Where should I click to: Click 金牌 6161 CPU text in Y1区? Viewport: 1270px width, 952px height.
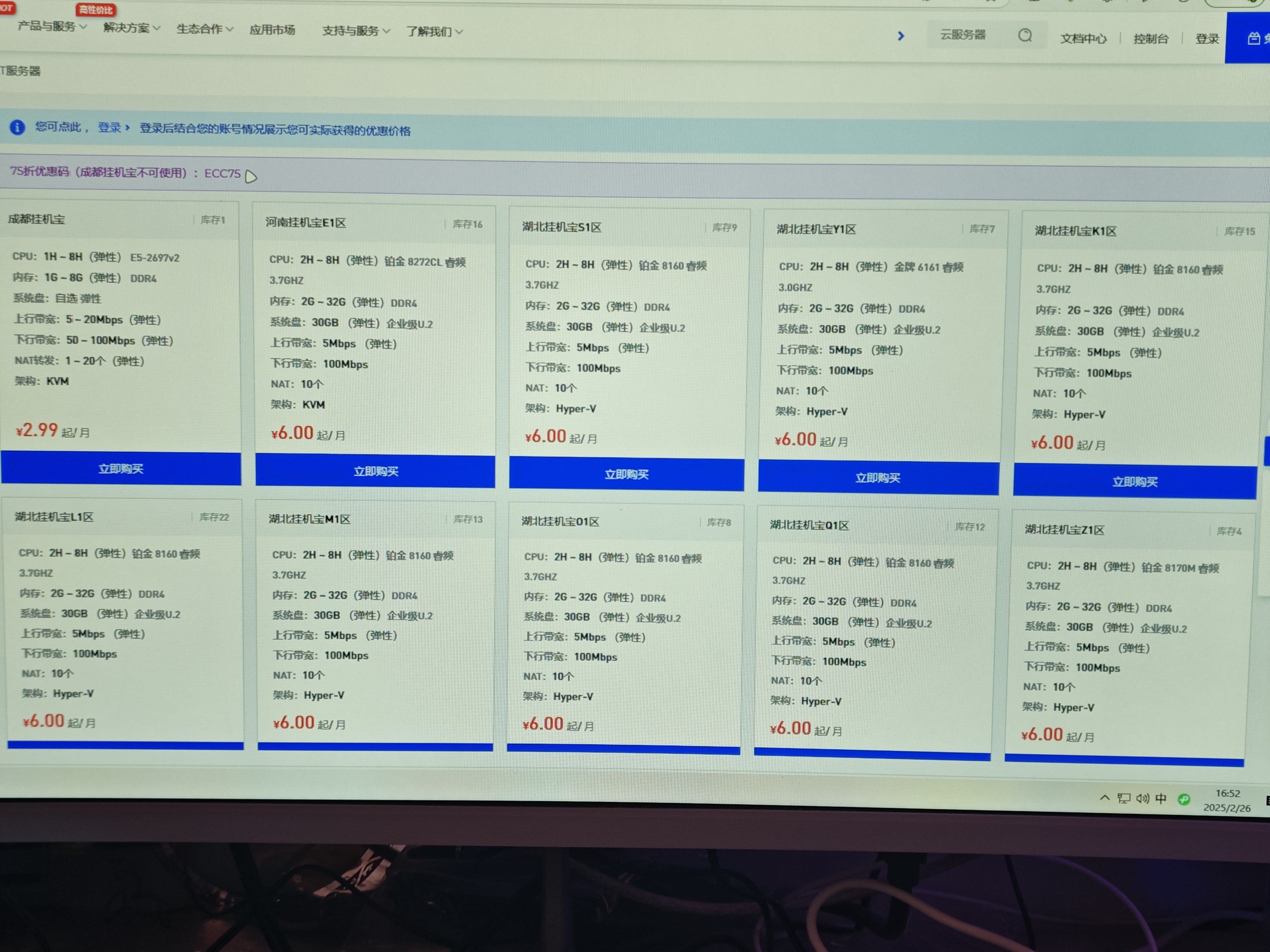(929, 268)
